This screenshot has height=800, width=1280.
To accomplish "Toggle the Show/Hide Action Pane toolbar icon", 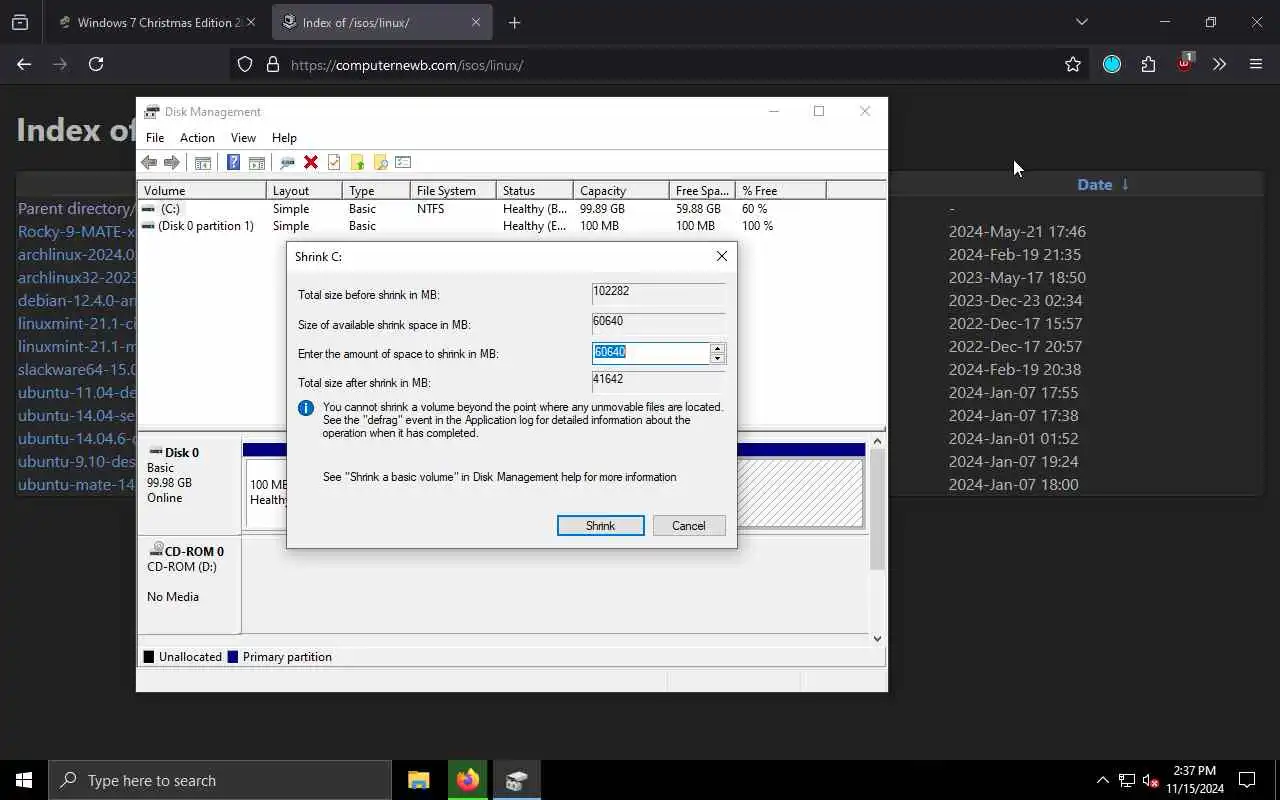I will 257,162.
